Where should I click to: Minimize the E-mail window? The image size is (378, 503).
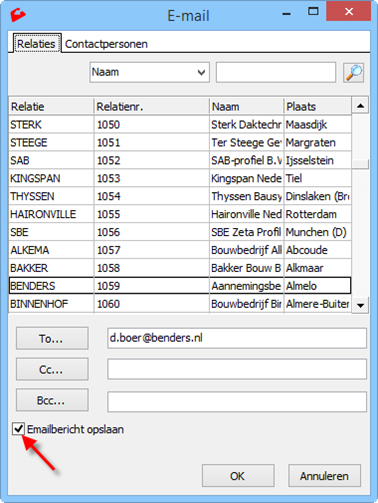pos(287,14)
